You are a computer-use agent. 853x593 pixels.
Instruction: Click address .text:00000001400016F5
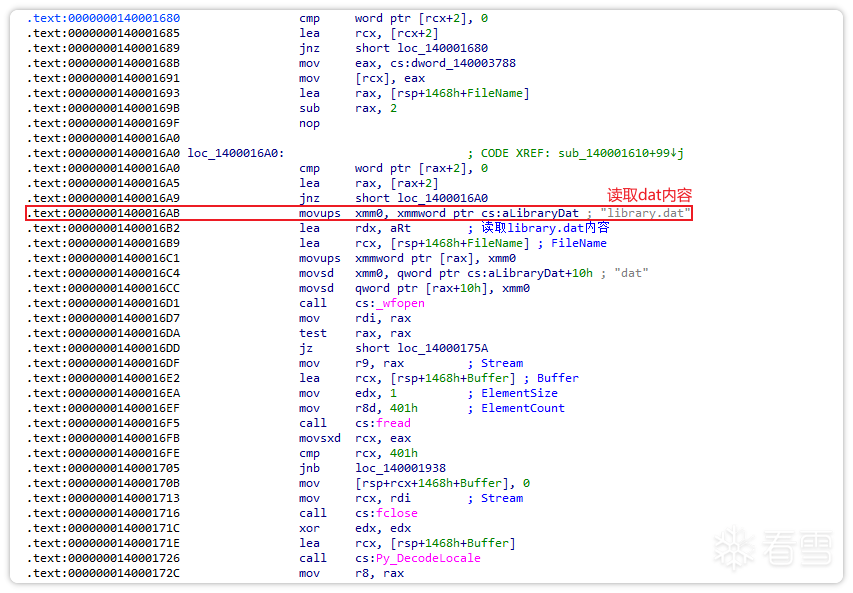coord(103,423)
